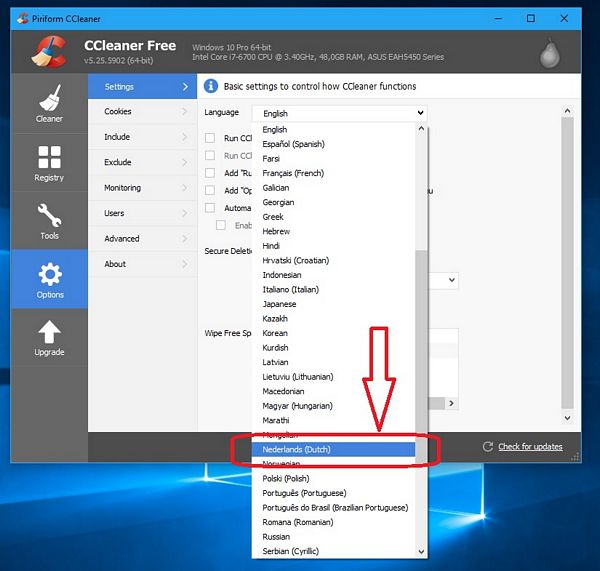Click language list scroll-down arrow

coord(421,551)
